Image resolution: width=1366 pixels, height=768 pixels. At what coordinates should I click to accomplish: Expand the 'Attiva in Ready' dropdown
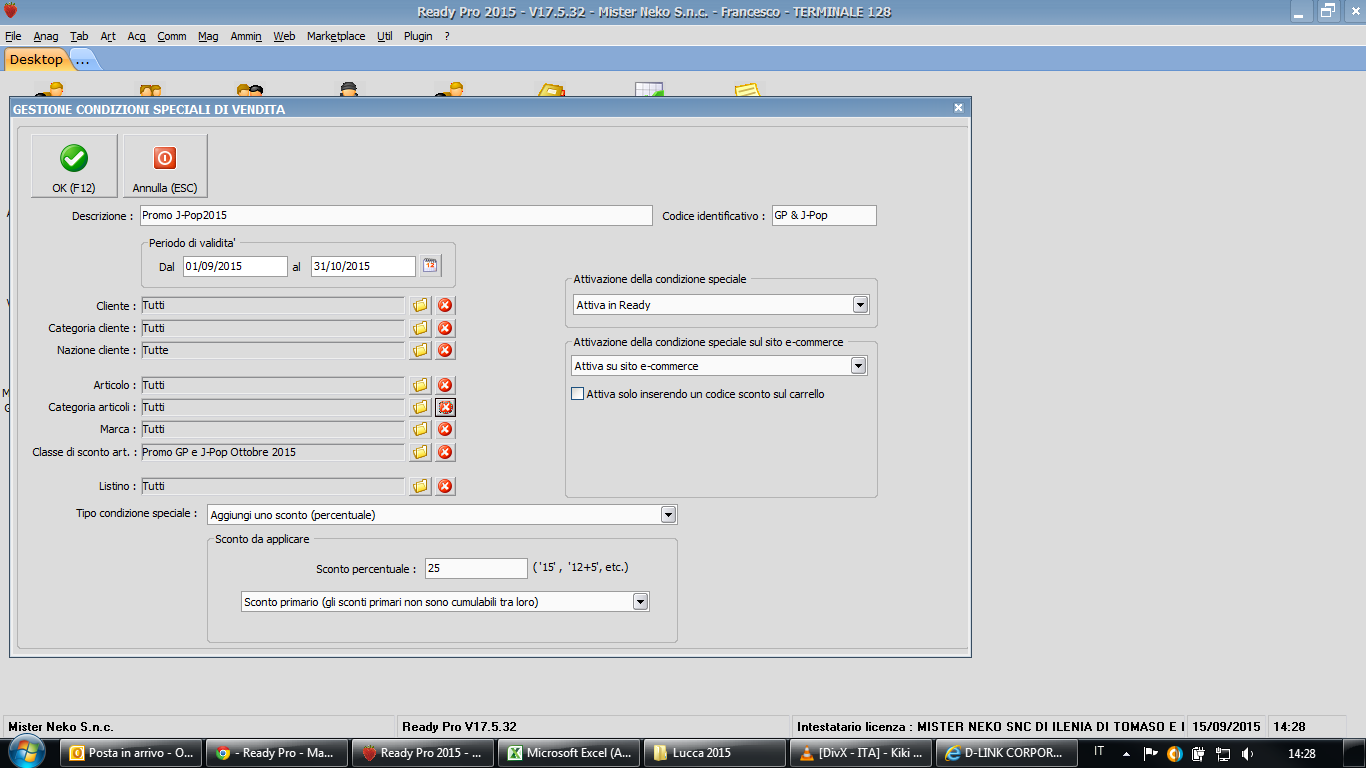(860, 305)
